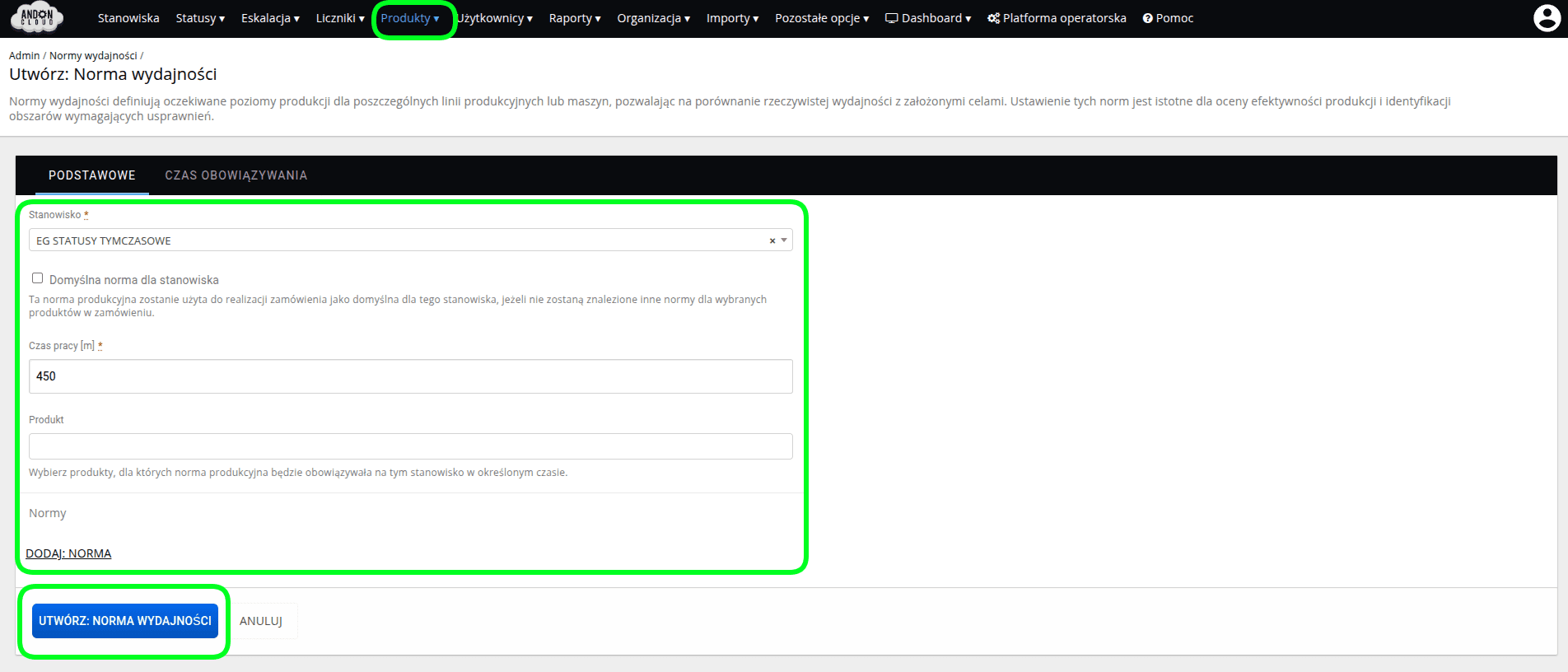Click the Dodaj: Norma link
Screen dimensions: 1568x672
[68, 553]
